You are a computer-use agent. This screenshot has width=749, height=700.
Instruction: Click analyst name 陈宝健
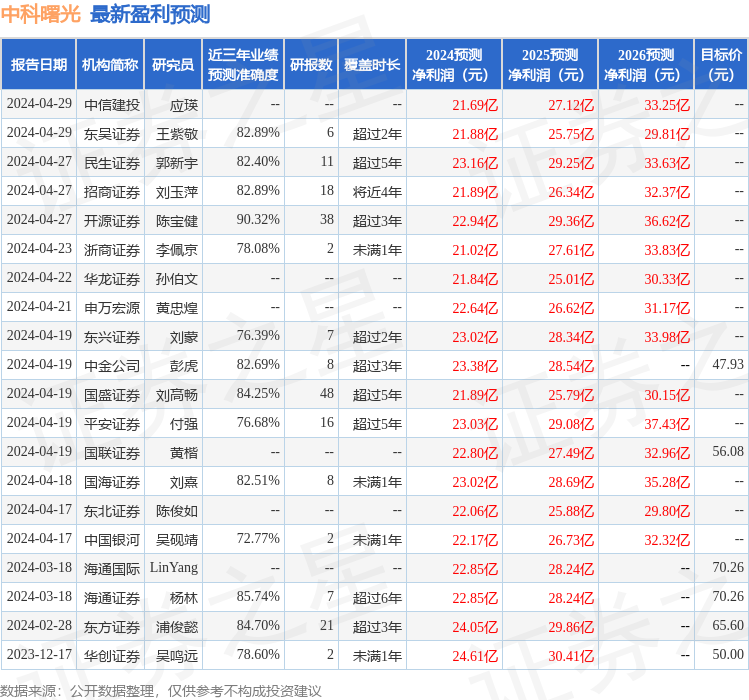tap(177, 221)
